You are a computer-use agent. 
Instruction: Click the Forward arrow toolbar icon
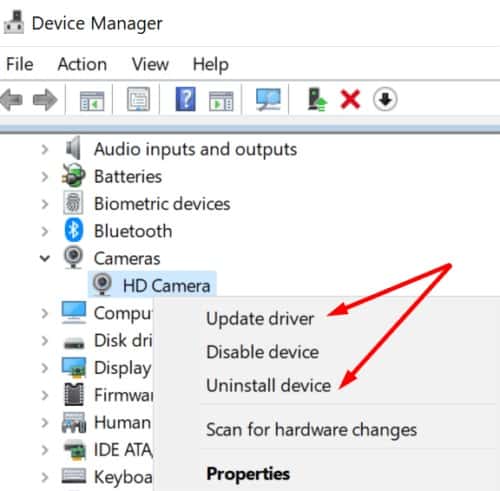(45, 100)
